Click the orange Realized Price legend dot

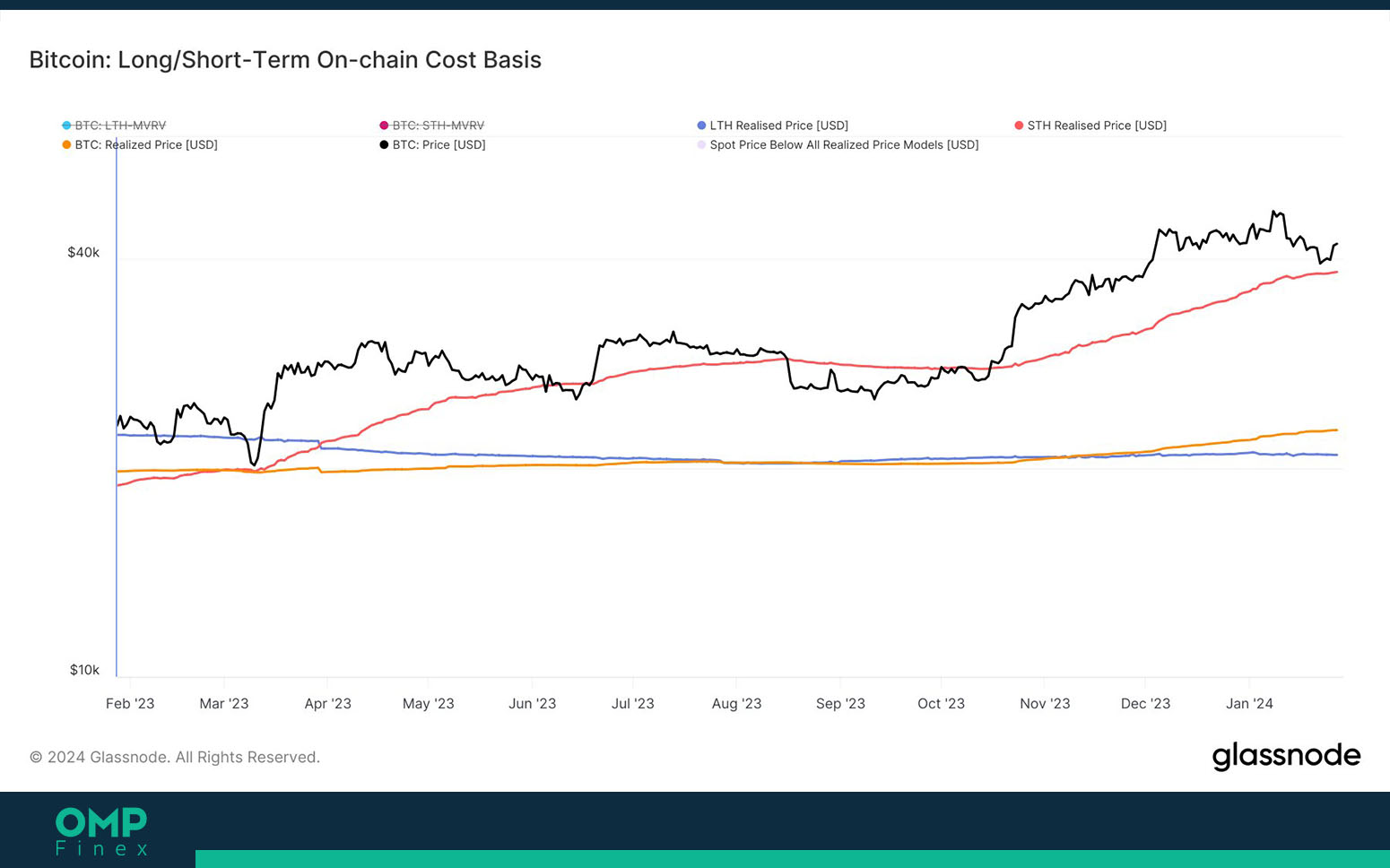(66, 144)
